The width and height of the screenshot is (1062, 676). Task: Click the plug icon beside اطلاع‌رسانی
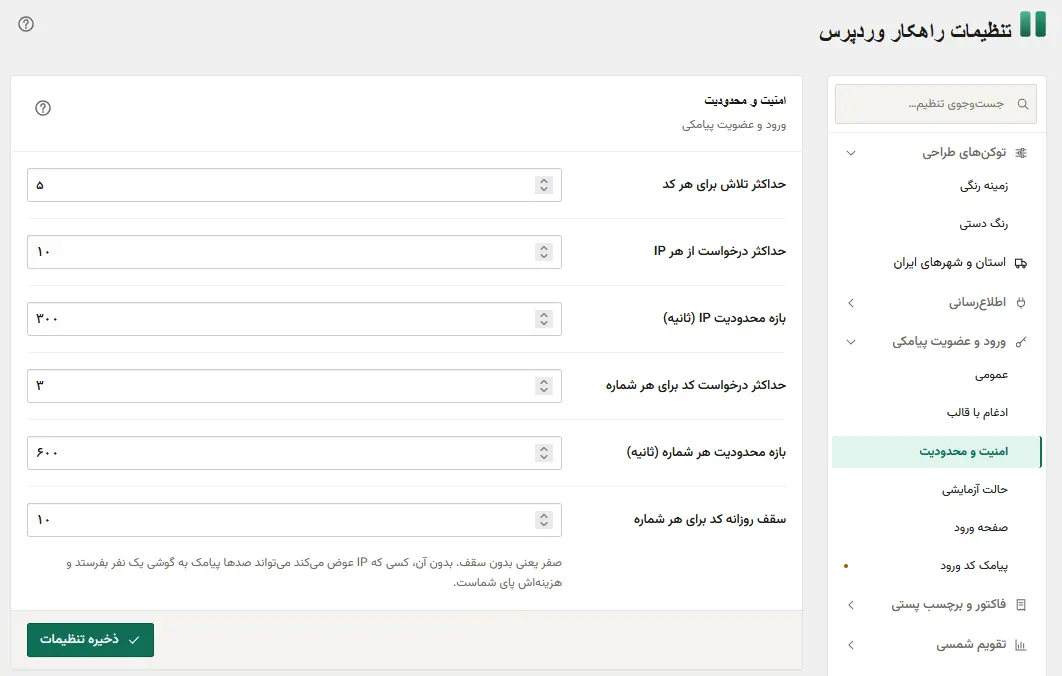[x=1021, y=303]
